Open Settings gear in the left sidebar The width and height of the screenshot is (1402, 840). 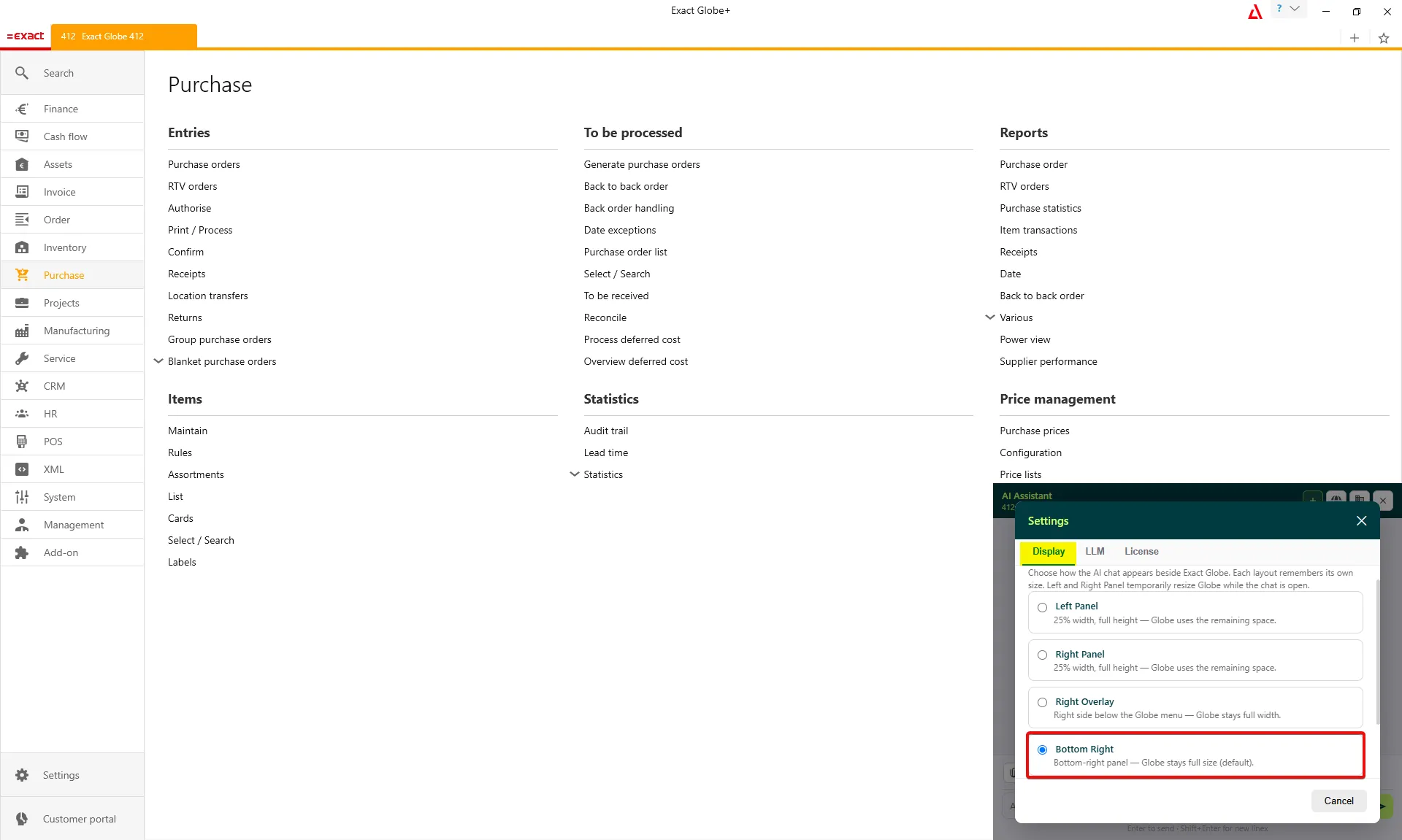[x=22, y=775]
